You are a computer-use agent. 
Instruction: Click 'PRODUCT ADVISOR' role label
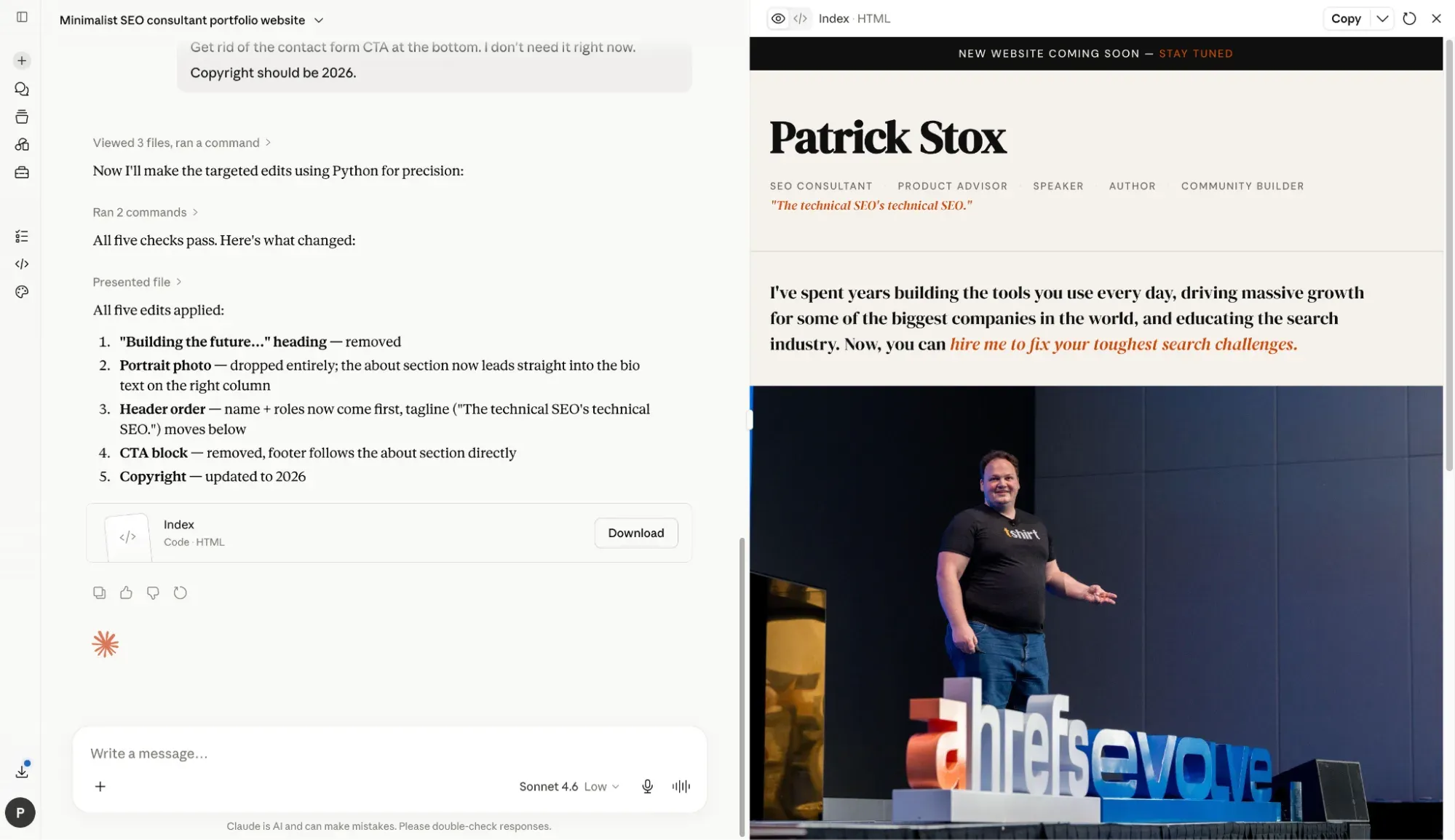952,186
